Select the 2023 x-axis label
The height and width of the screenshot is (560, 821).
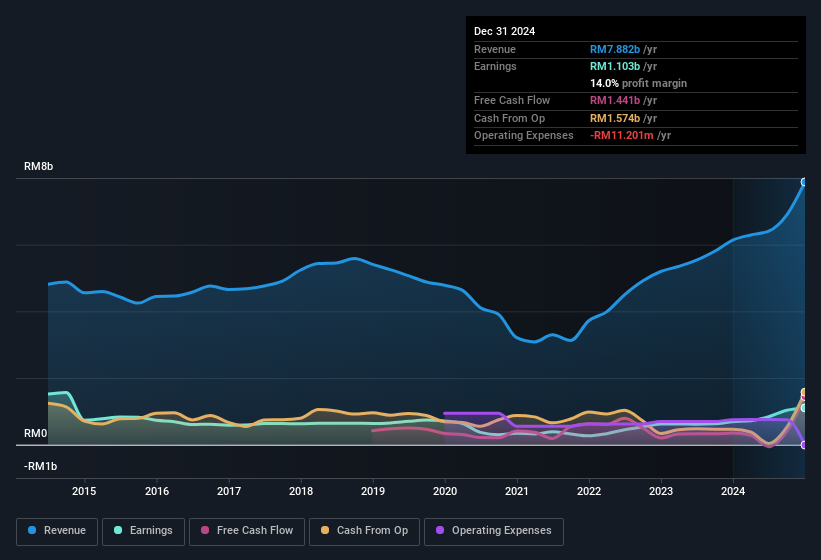(x=661, y=491)
